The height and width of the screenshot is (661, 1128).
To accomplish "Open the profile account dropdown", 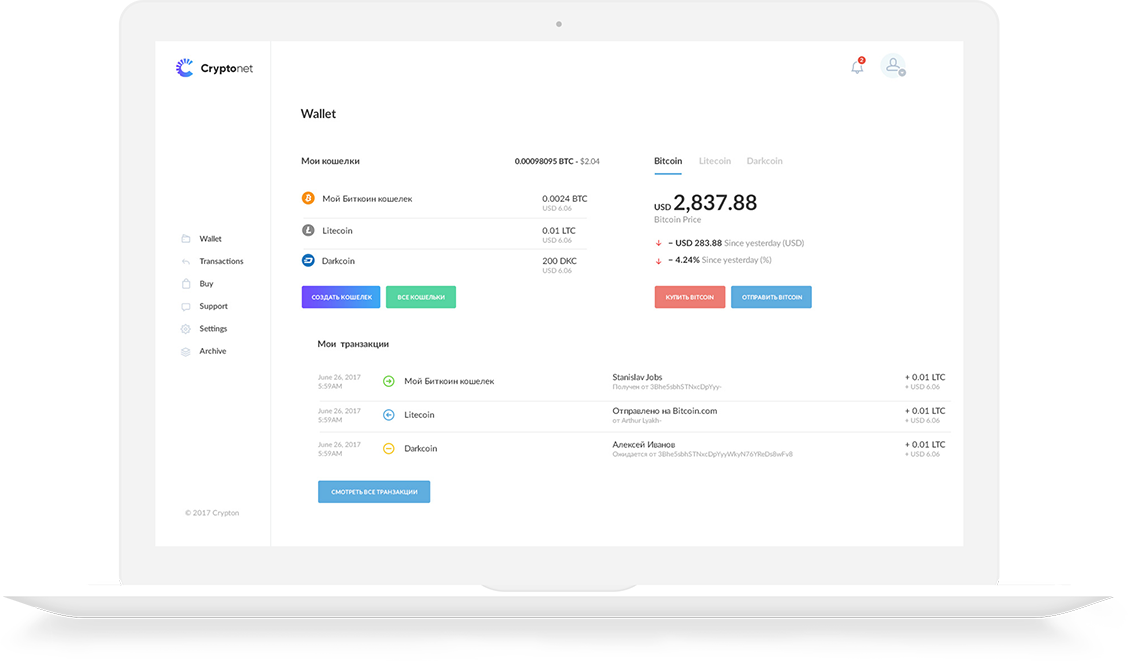I will pos(893,66).
